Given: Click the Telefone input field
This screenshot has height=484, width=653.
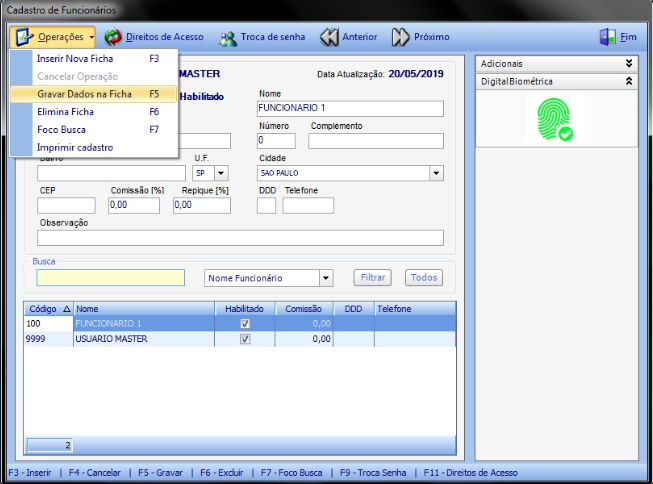Looking at the screenshot, I should coord(308,205).
